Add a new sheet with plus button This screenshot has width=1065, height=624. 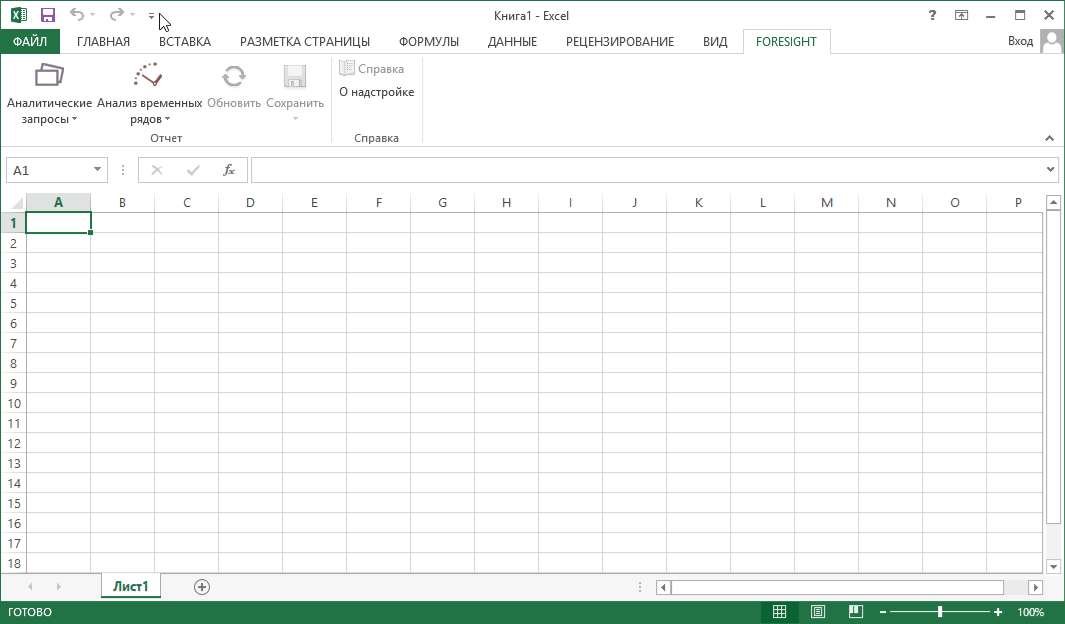[202, 587]
